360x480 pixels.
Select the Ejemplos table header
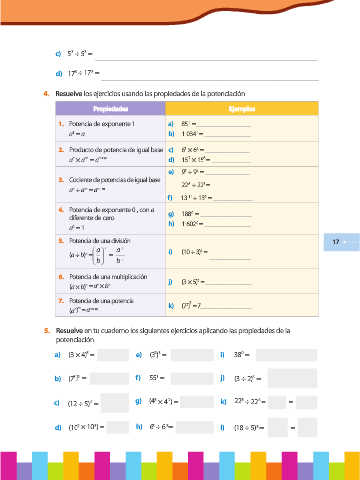click(242, 109)
